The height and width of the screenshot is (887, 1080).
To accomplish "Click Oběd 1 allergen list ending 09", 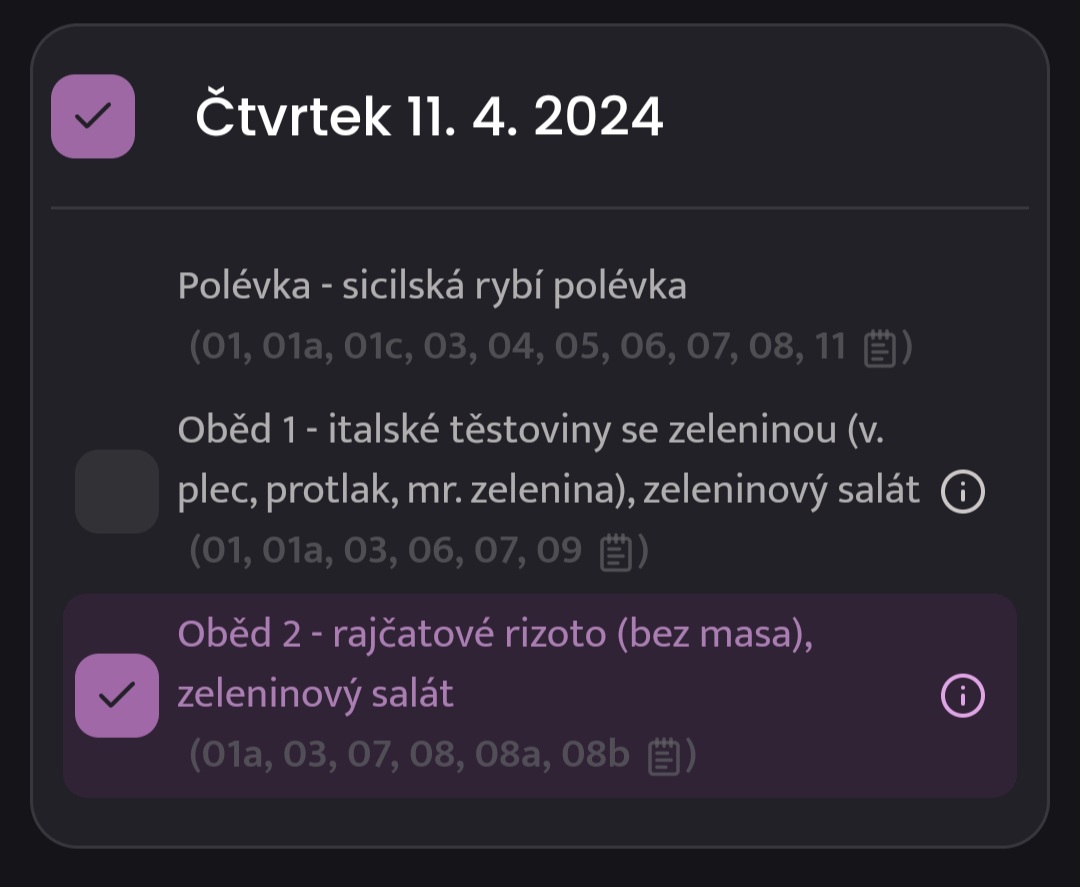I will pyautogui.click(x=419, y=550).
